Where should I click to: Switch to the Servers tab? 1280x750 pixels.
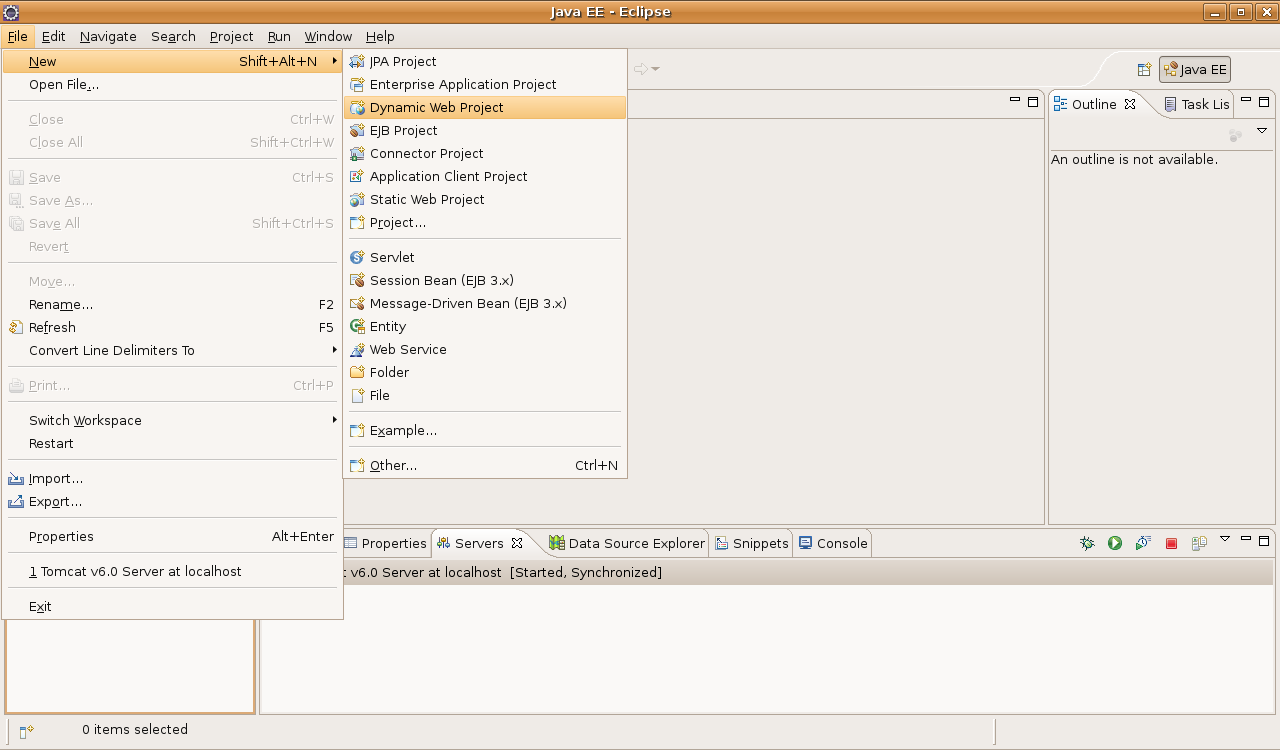(479, 543)
